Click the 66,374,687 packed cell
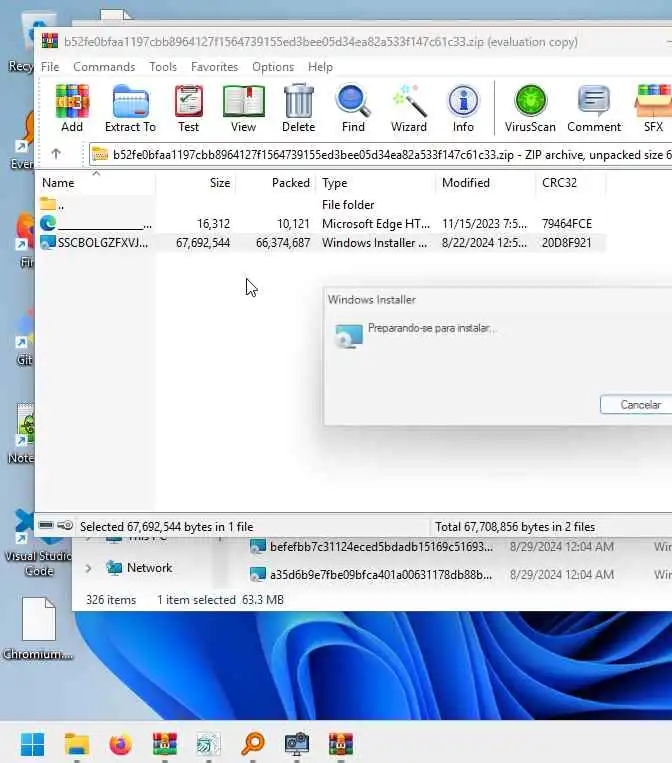 tap(283, 242)
